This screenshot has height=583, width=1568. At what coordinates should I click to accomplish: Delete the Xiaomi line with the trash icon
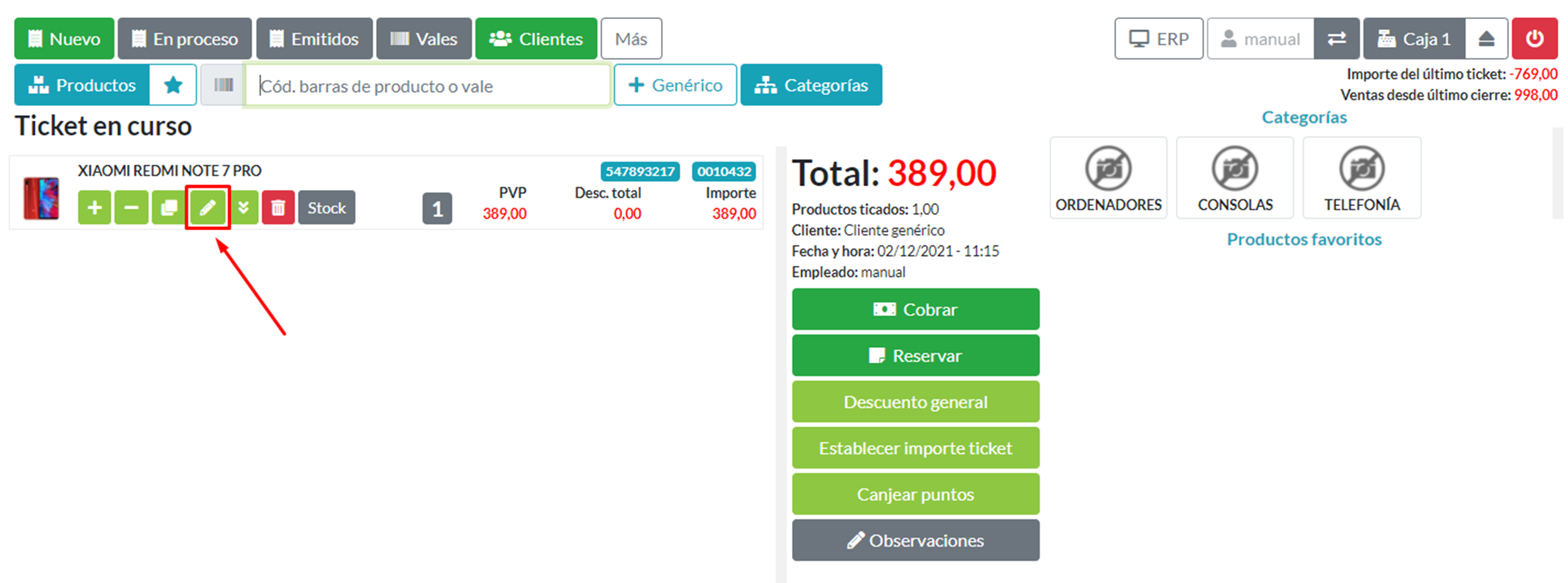point(278,208)
